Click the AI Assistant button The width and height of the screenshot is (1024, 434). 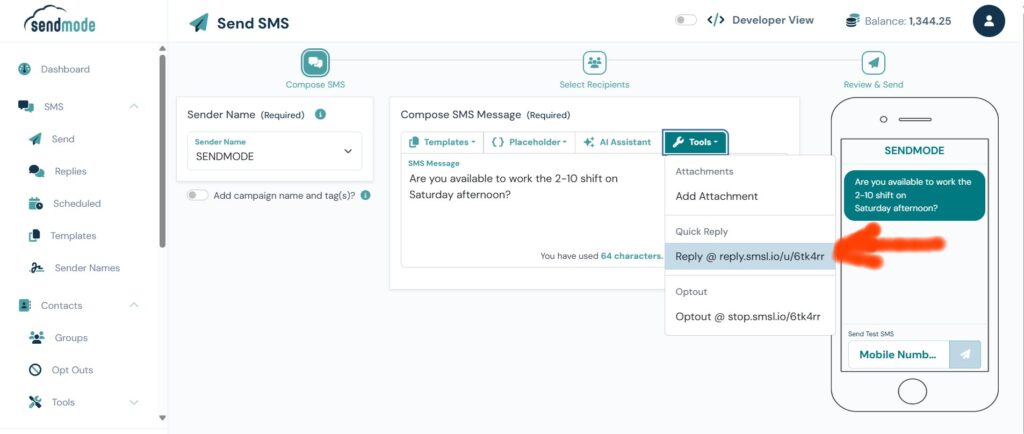[618, 142]
